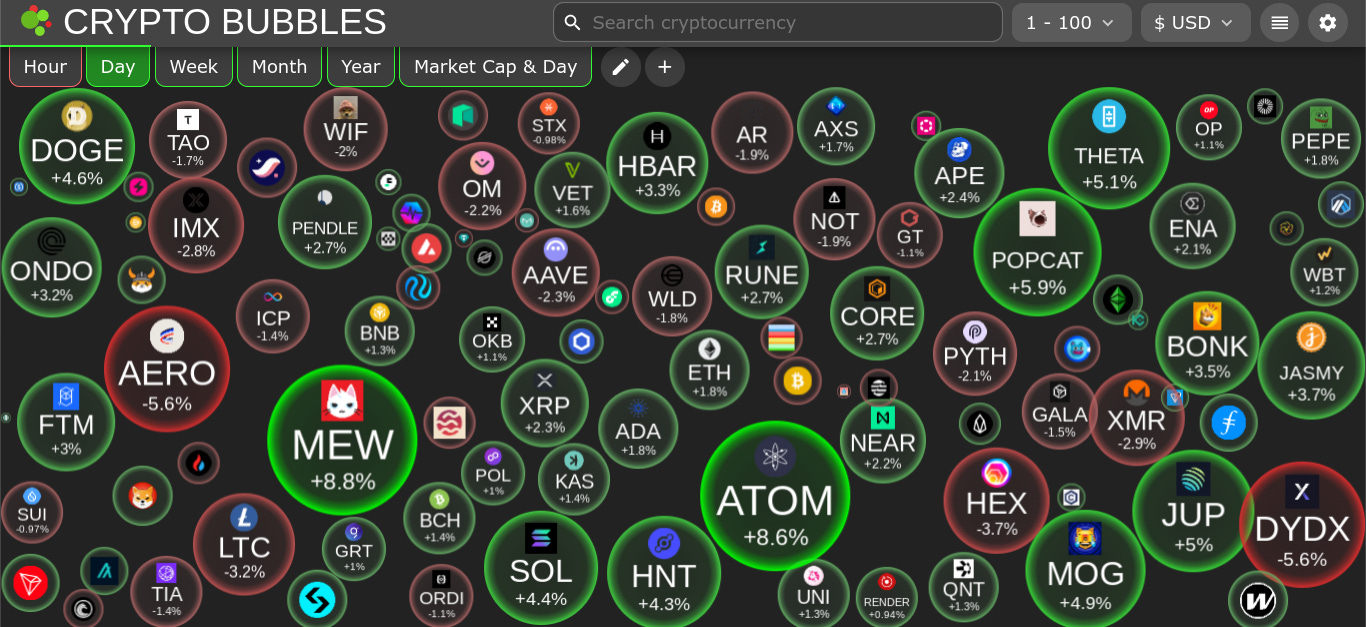Open the $ USD currency dropdown
Screen dimensions: 1366x627
point(1196,22)
